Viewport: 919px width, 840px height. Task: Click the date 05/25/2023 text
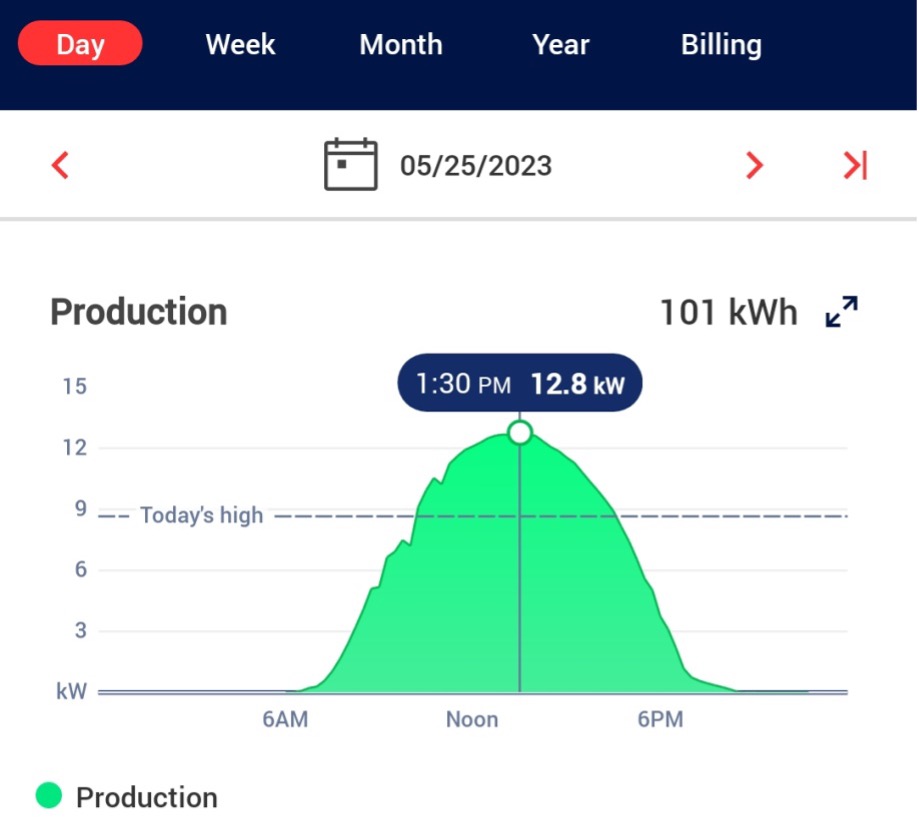[476, 165]
